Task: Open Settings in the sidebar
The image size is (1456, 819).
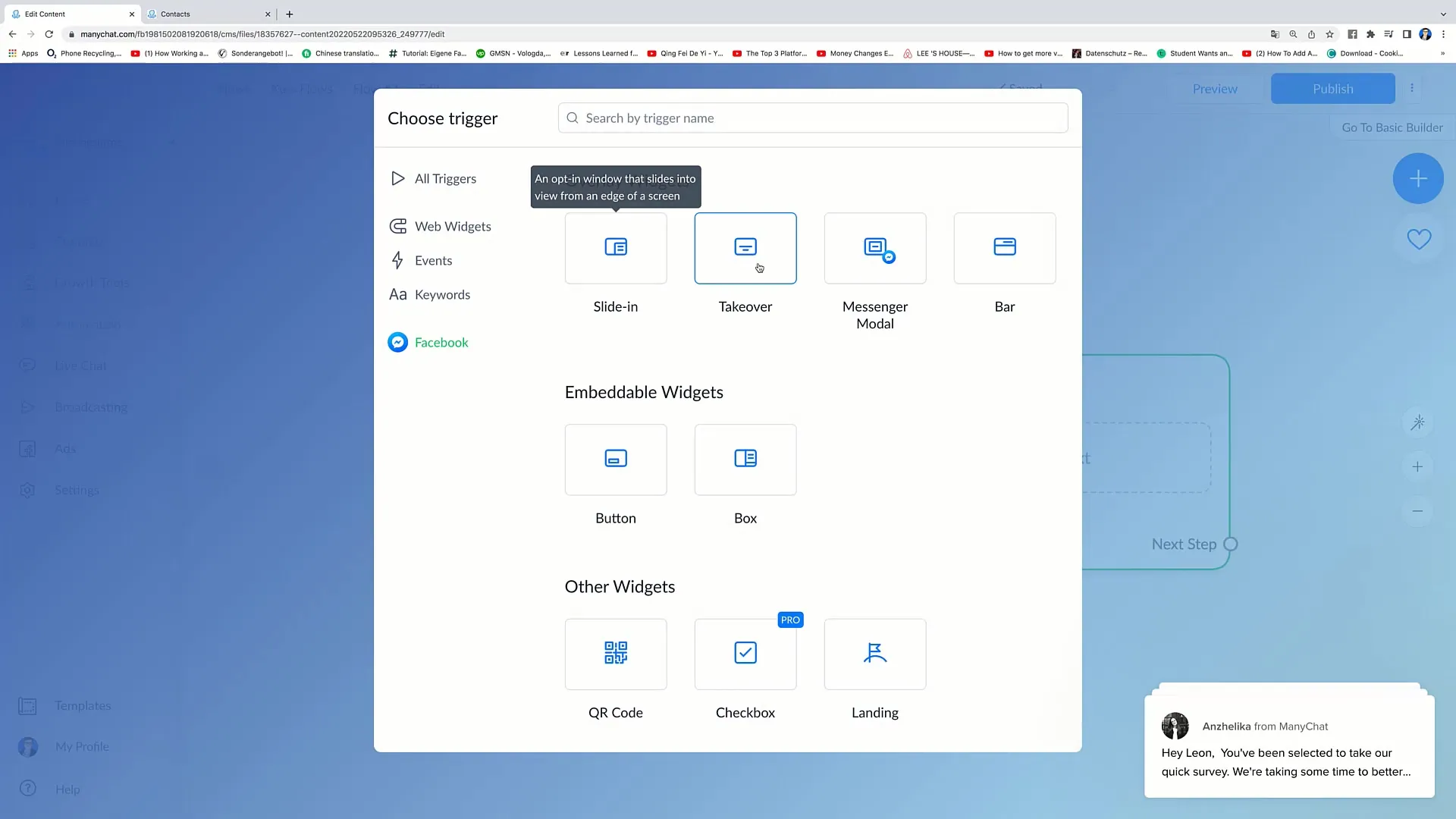Action: pyautogui.click(x=59, y=491)
